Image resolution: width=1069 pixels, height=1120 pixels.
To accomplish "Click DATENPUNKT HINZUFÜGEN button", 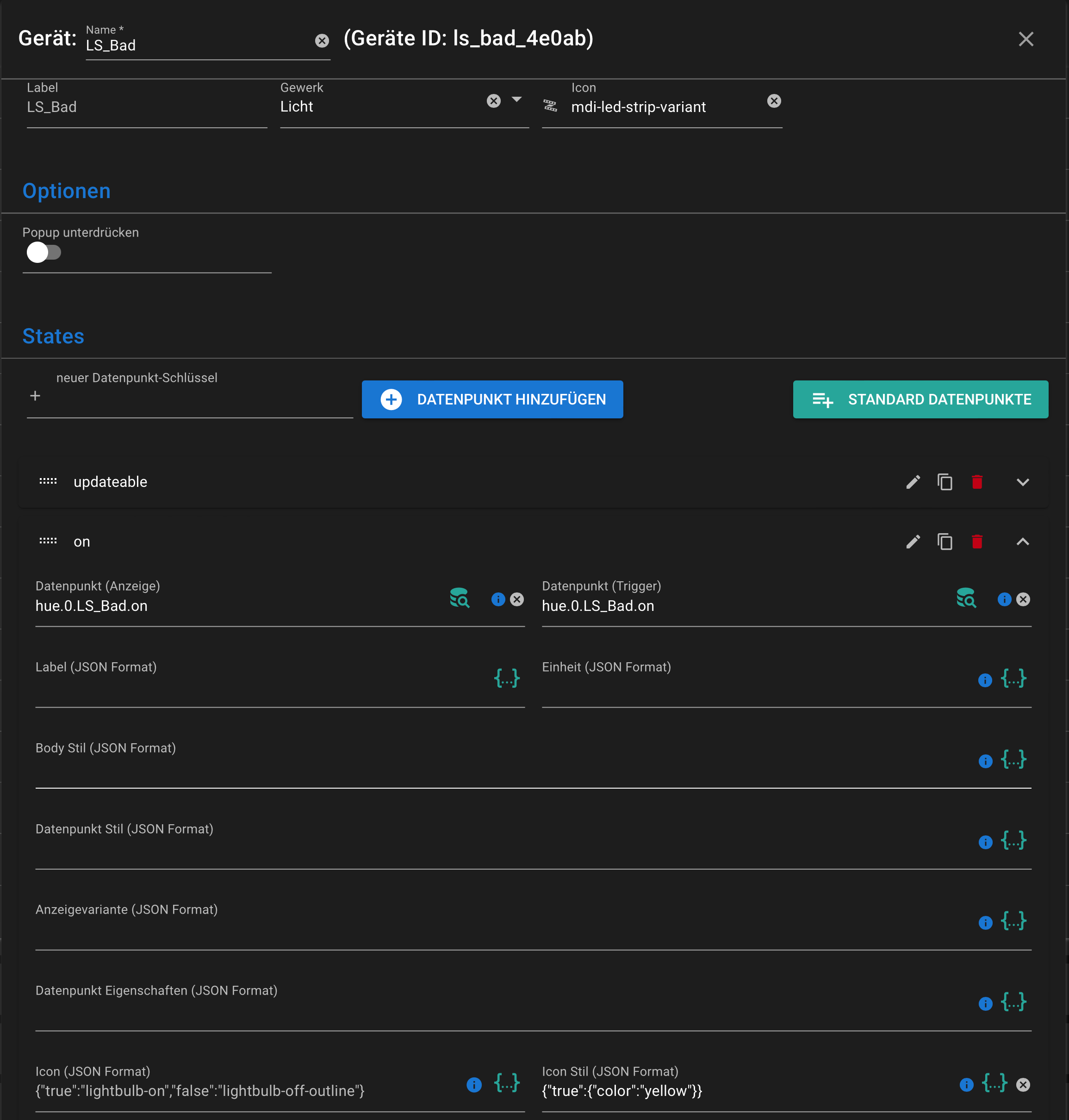I will [x=492, y=399].
